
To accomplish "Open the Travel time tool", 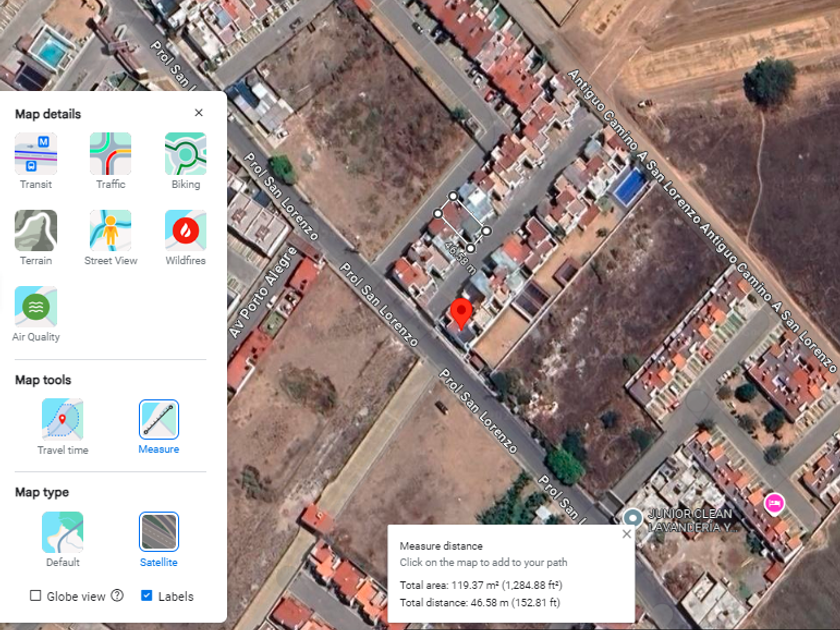I will point(62,420).
